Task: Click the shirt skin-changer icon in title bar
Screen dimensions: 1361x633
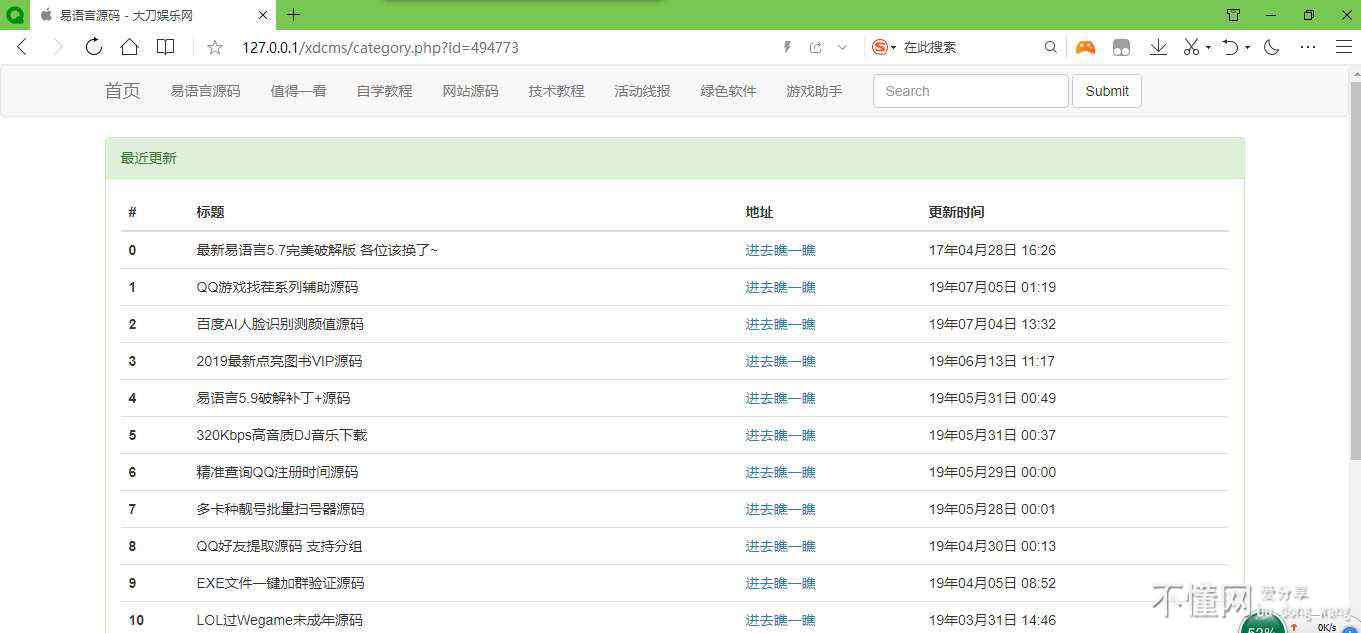Action: 1233,15
